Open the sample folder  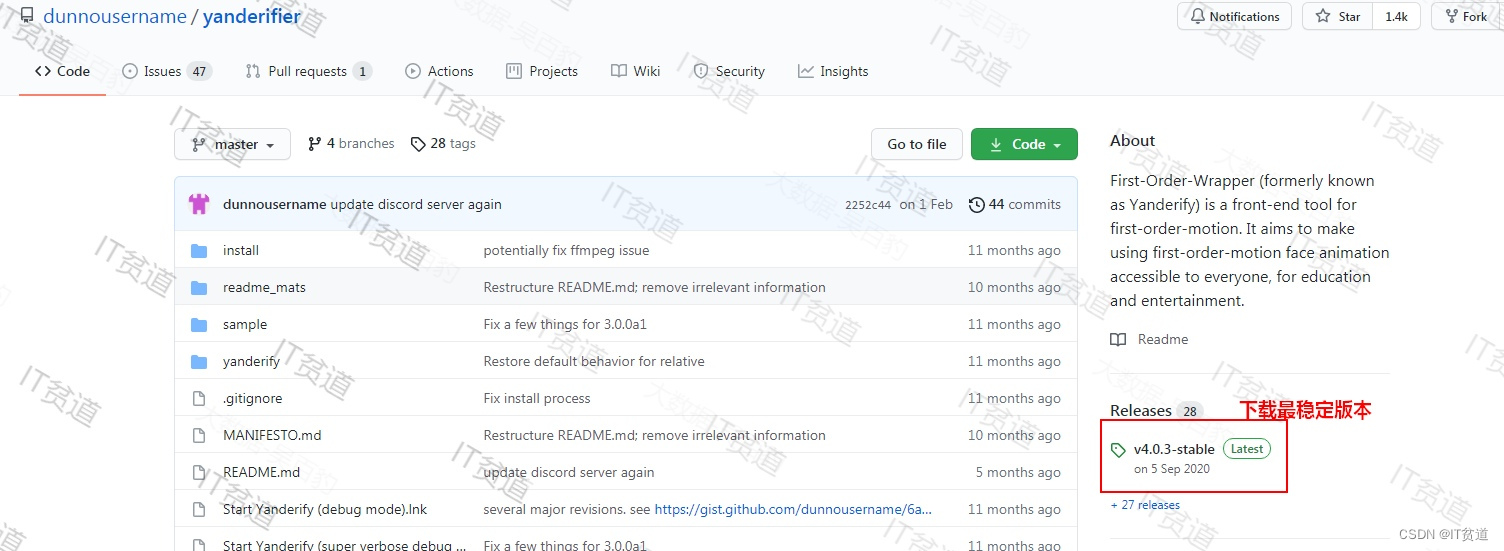[245, 324]
